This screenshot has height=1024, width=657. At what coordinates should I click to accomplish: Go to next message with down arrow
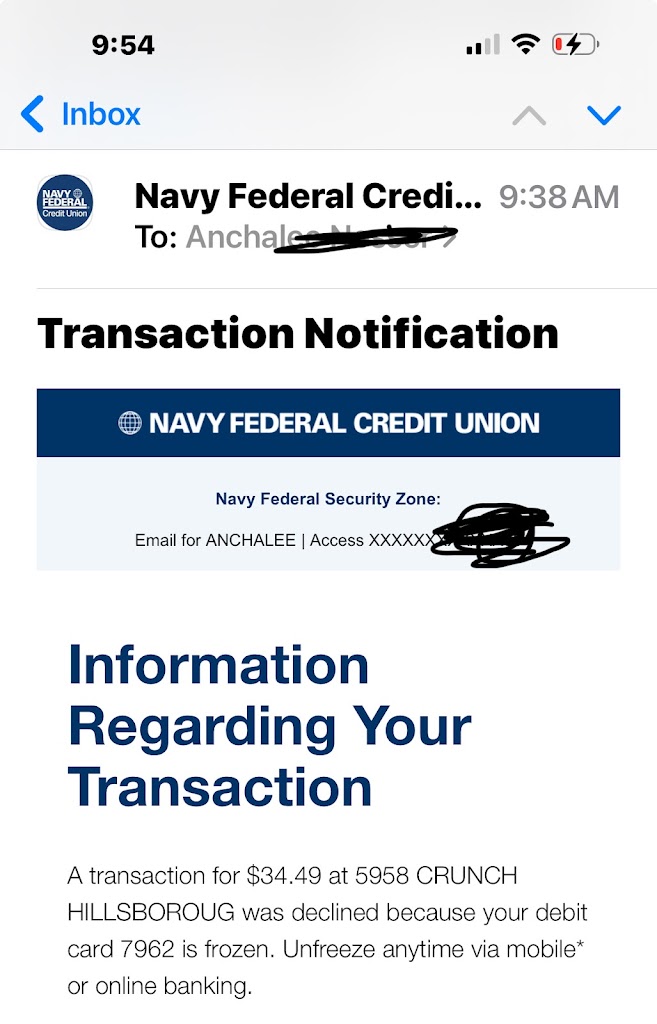point(604,116)
